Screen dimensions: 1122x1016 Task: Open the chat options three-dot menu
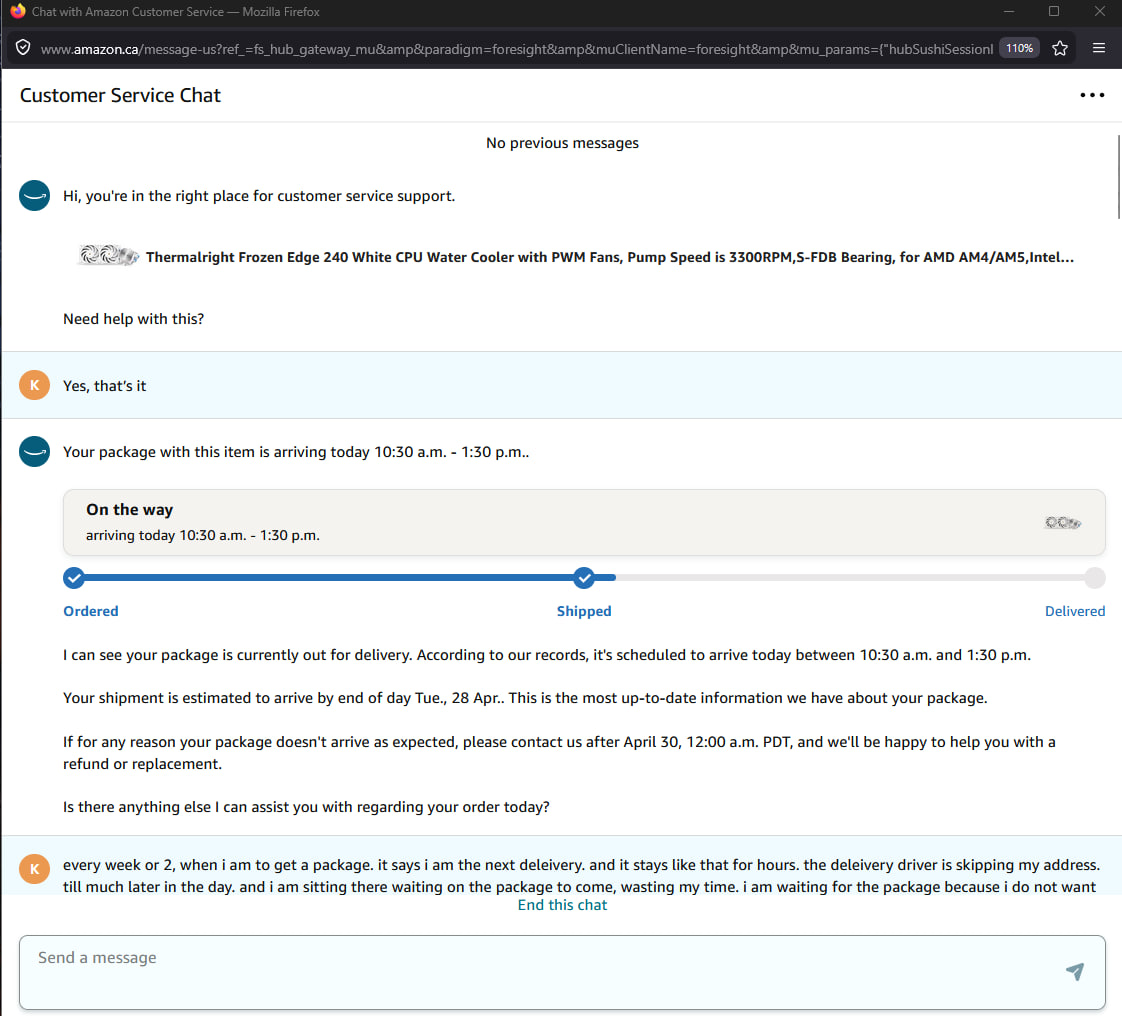[1092, 95]
